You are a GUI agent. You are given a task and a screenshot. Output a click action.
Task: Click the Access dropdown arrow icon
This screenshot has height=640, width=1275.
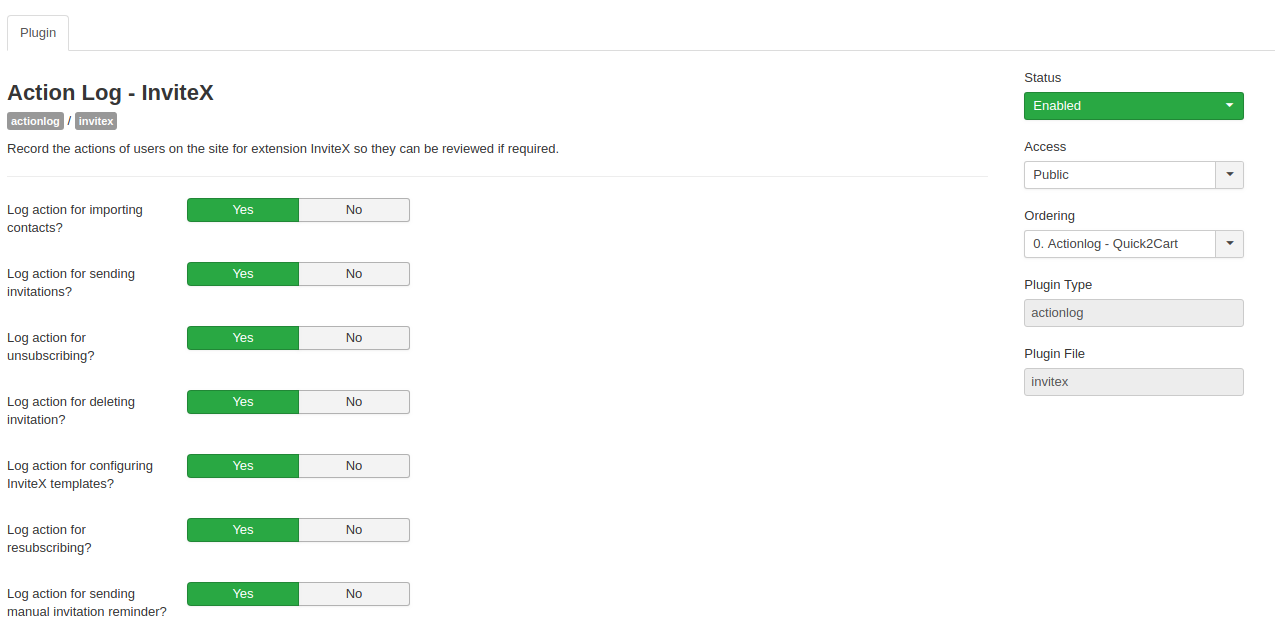1229,175
